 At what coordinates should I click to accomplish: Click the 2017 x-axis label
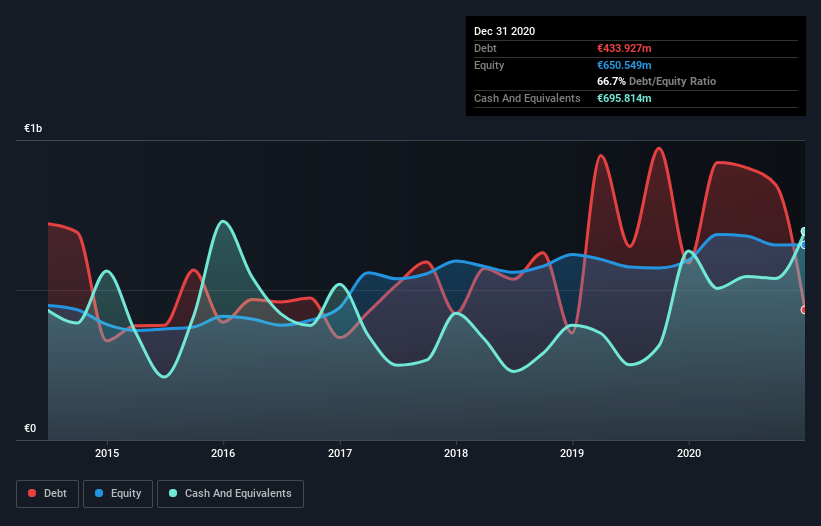(x=340, y=453)
